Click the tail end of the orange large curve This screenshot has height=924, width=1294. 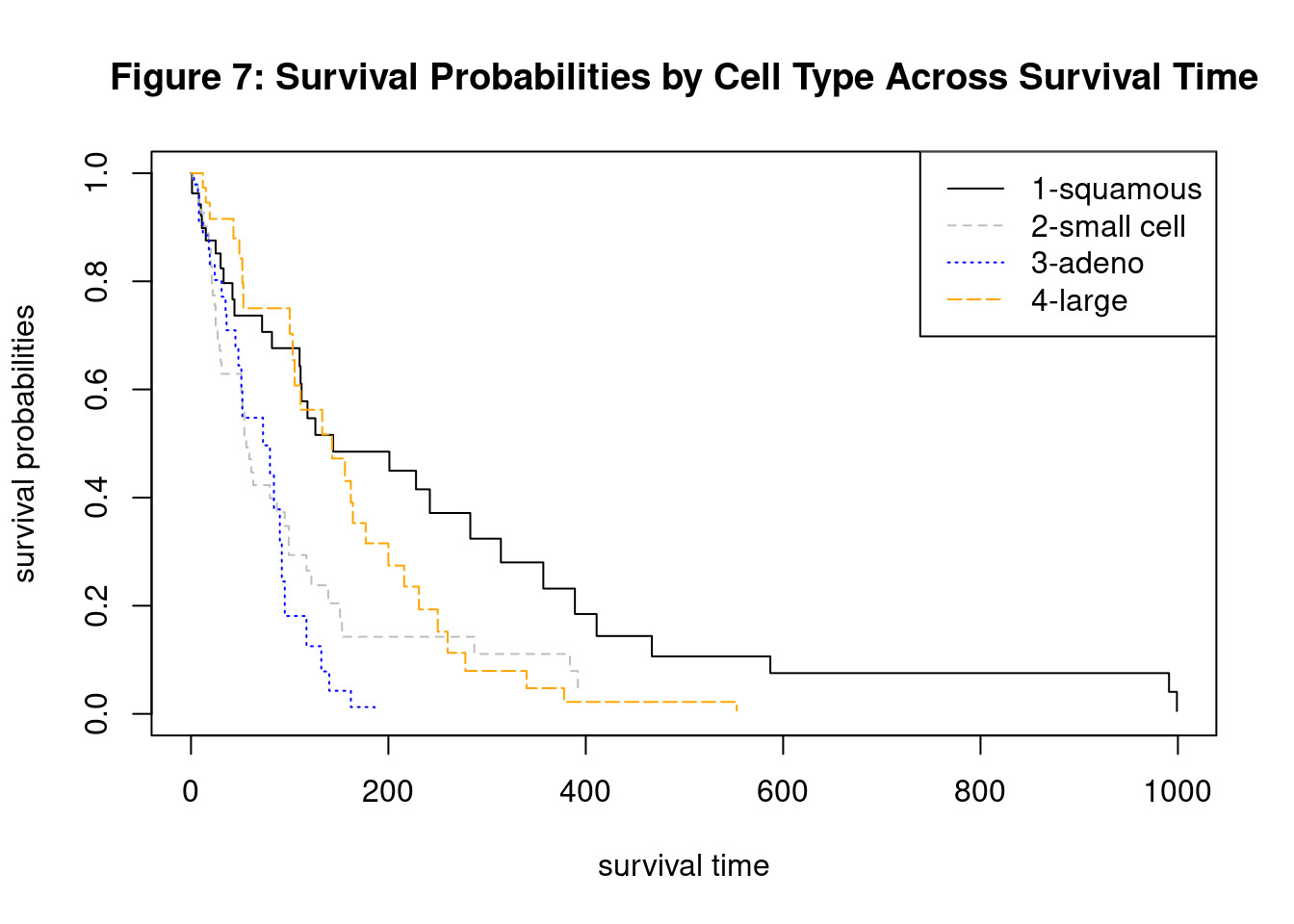736,706
